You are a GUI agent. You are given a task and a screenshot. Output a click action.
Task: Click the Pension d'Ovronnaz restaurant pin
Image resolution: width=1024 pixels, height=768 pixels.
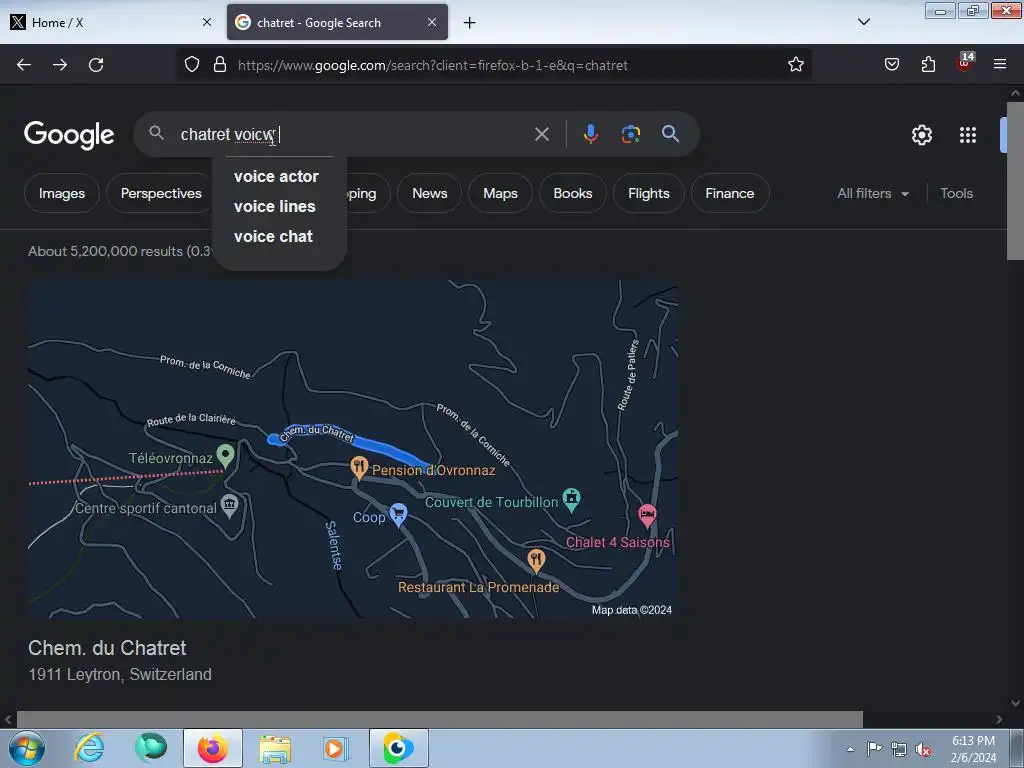[359, 467]
